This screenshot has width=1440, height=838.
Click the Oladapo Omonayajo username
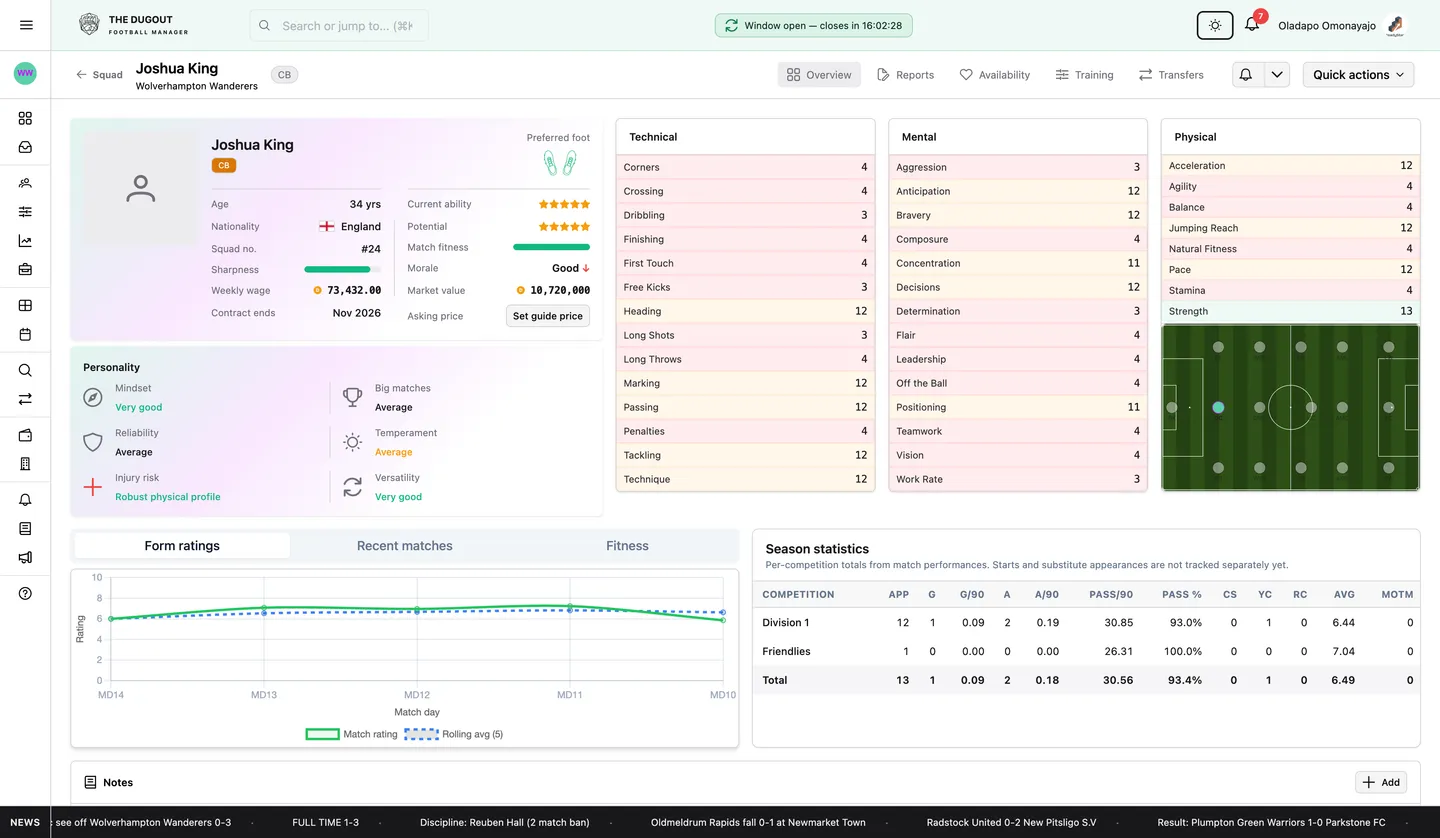(1327, 26)
